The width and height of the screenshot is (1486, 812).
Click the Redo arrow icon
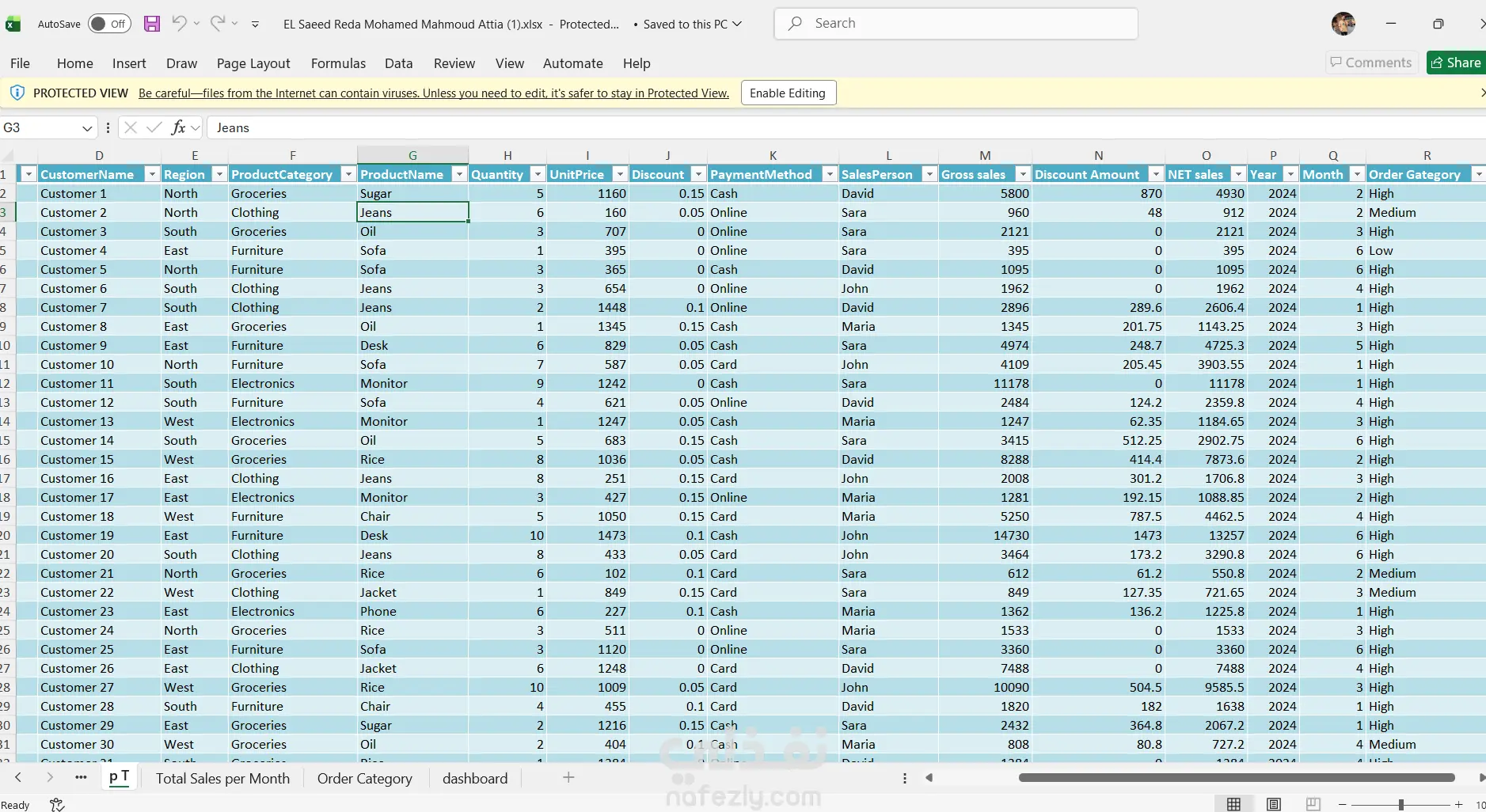pos(218,24)
